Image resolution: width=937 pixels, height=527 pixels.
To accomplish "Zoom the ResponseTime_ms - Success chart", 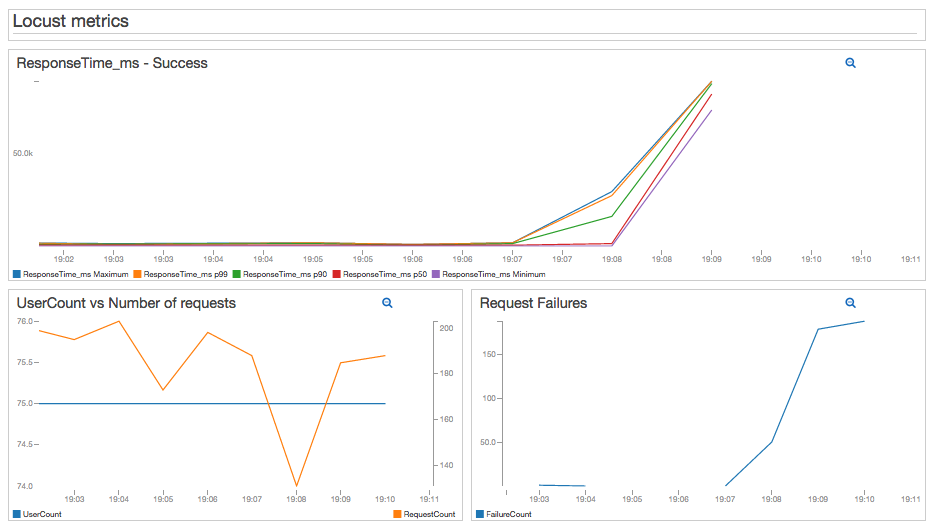I will [850, 63].
